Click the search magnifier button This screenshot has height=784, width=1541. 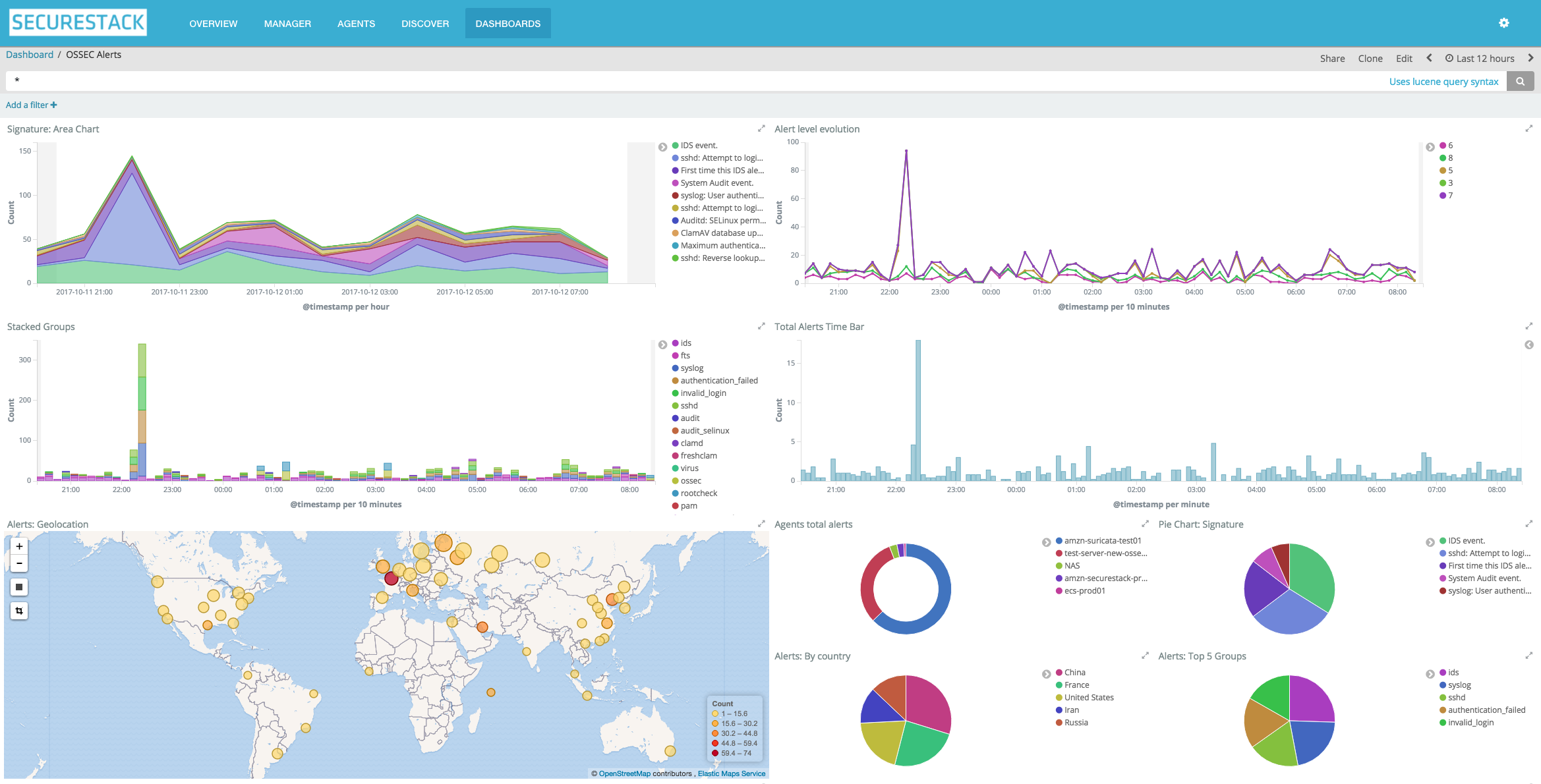click(1520, 82)
